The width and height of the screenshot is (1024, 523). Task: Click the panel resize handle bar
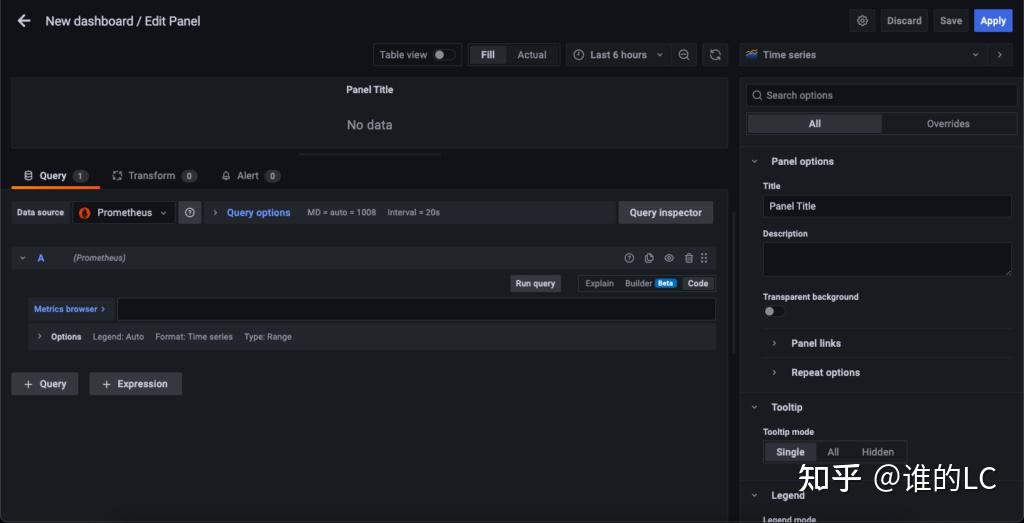click(x=370, y=155)
